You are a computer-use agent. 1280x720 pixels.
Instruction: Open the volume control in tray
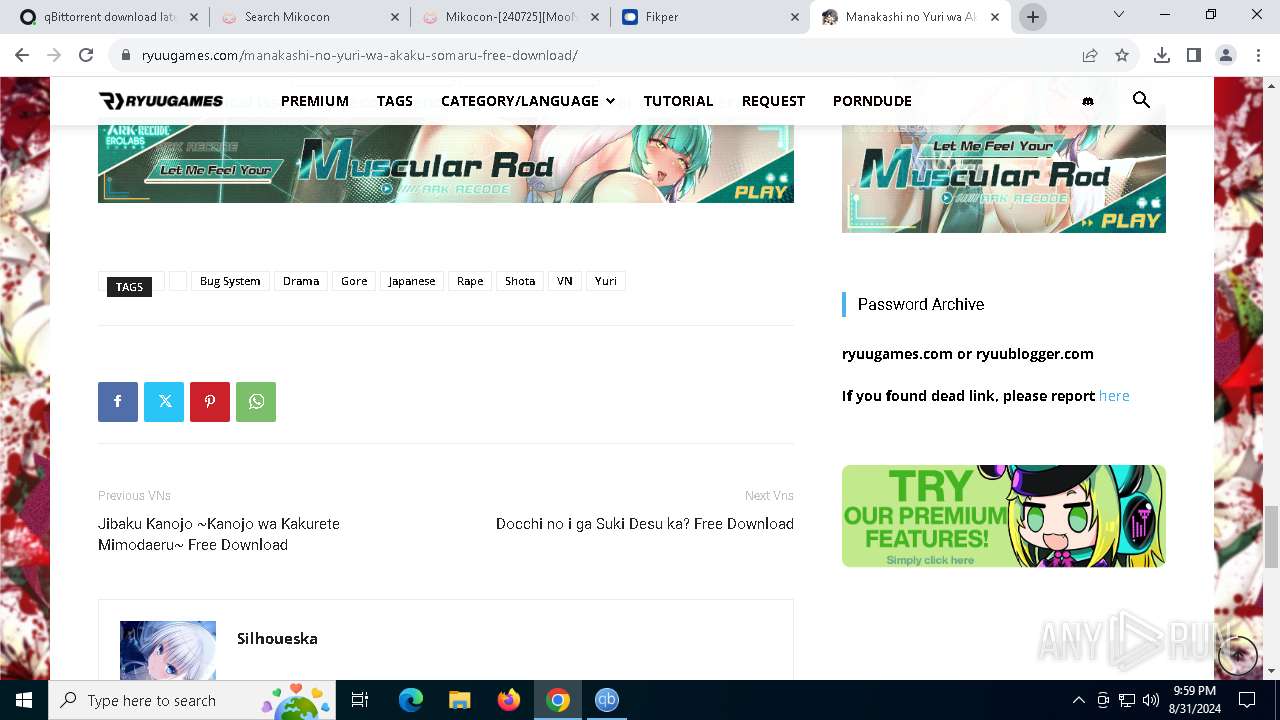pos(1151,700)
